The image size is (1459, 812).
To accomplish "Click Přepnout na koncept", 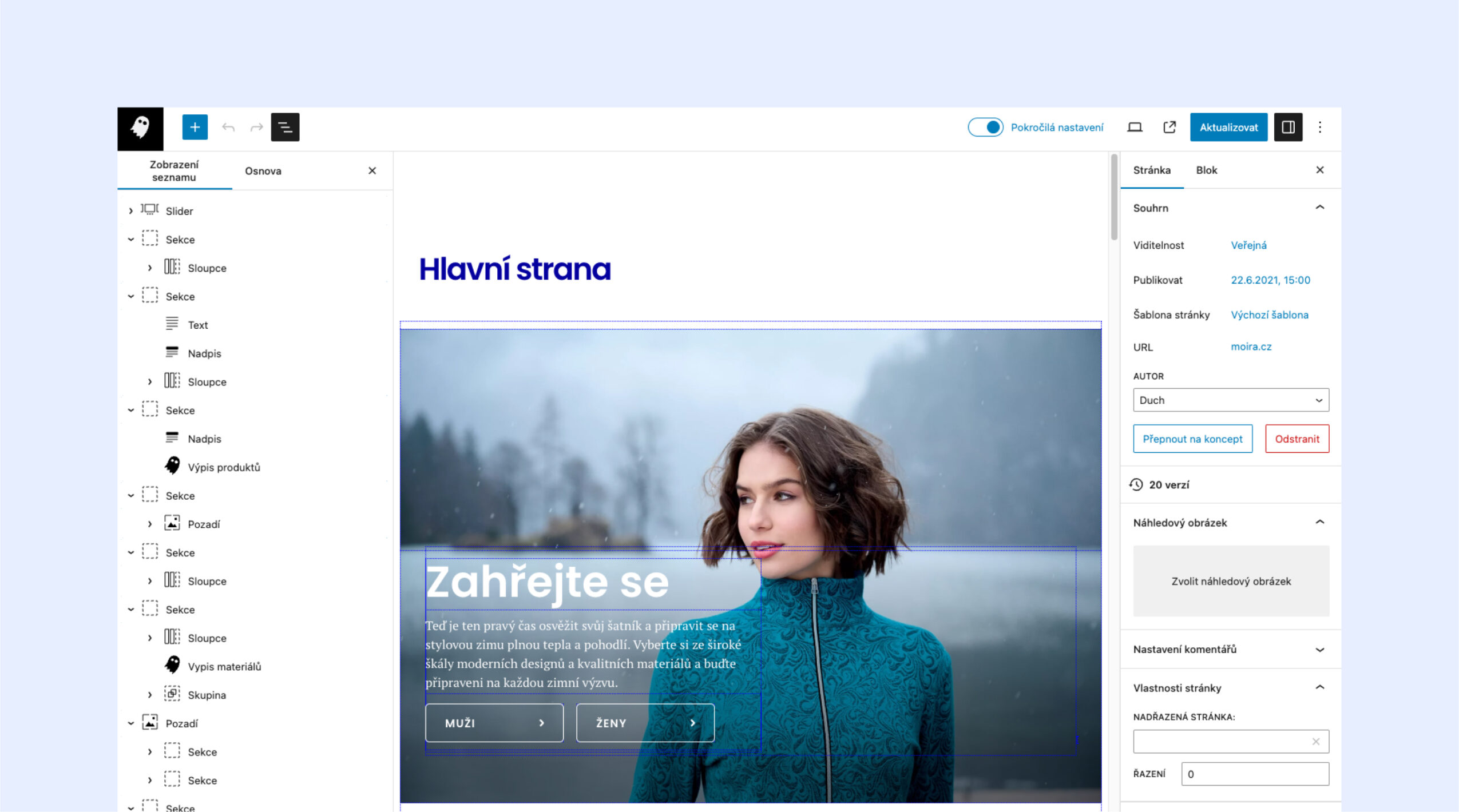I will pyautogui.click(x=1192, y=439).
